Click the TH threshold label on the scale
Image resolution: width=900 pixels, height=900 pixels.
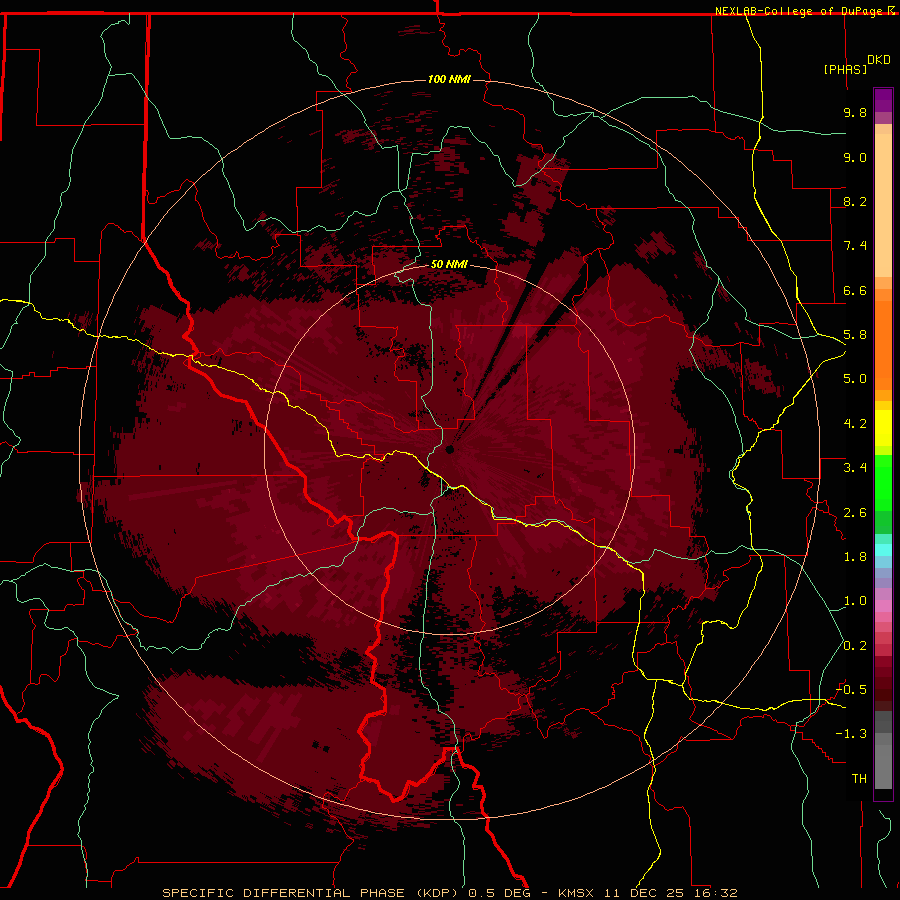point(859,779)
